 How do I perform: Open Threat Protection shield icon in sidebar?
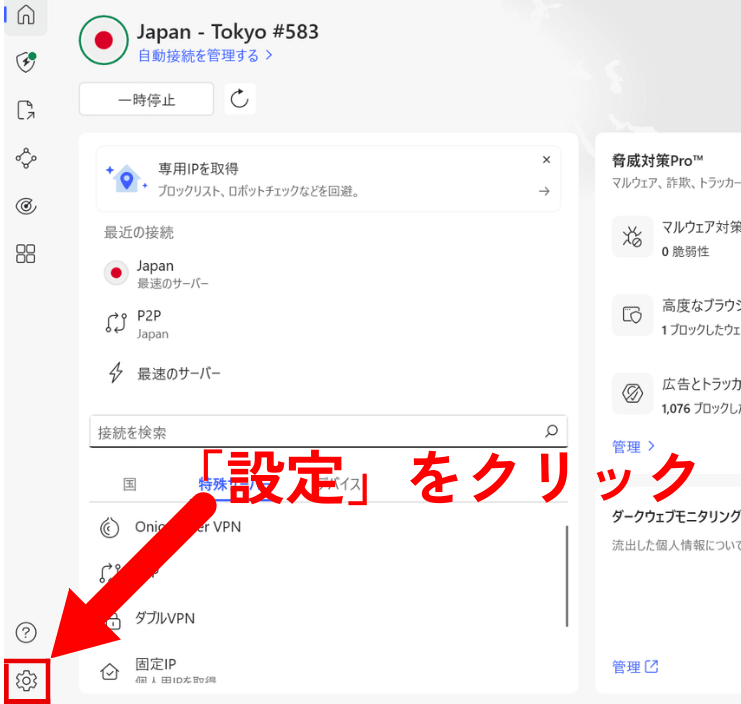point(27,62)
